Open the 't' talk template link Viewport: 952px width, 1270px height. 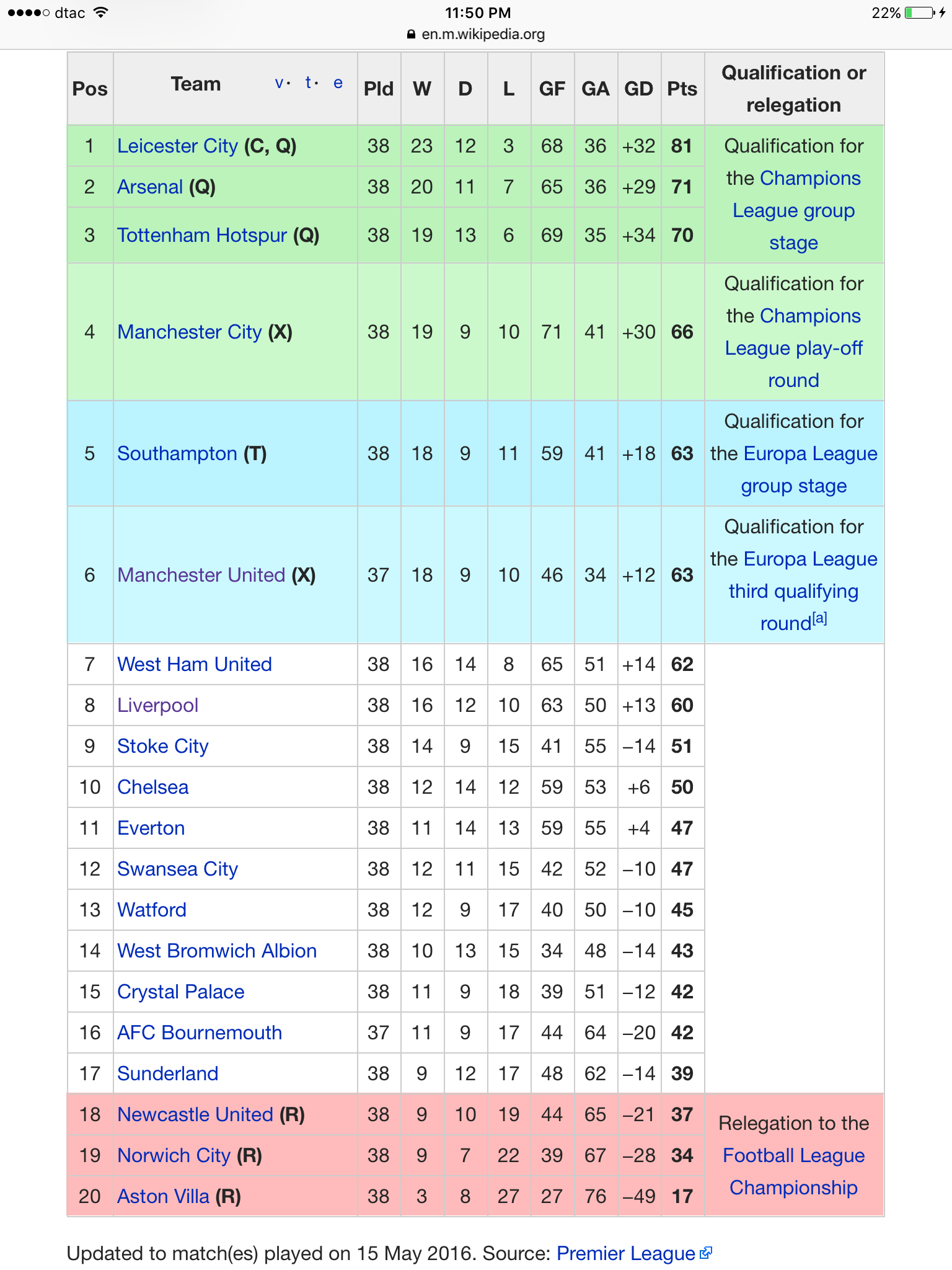pos(309,83)
